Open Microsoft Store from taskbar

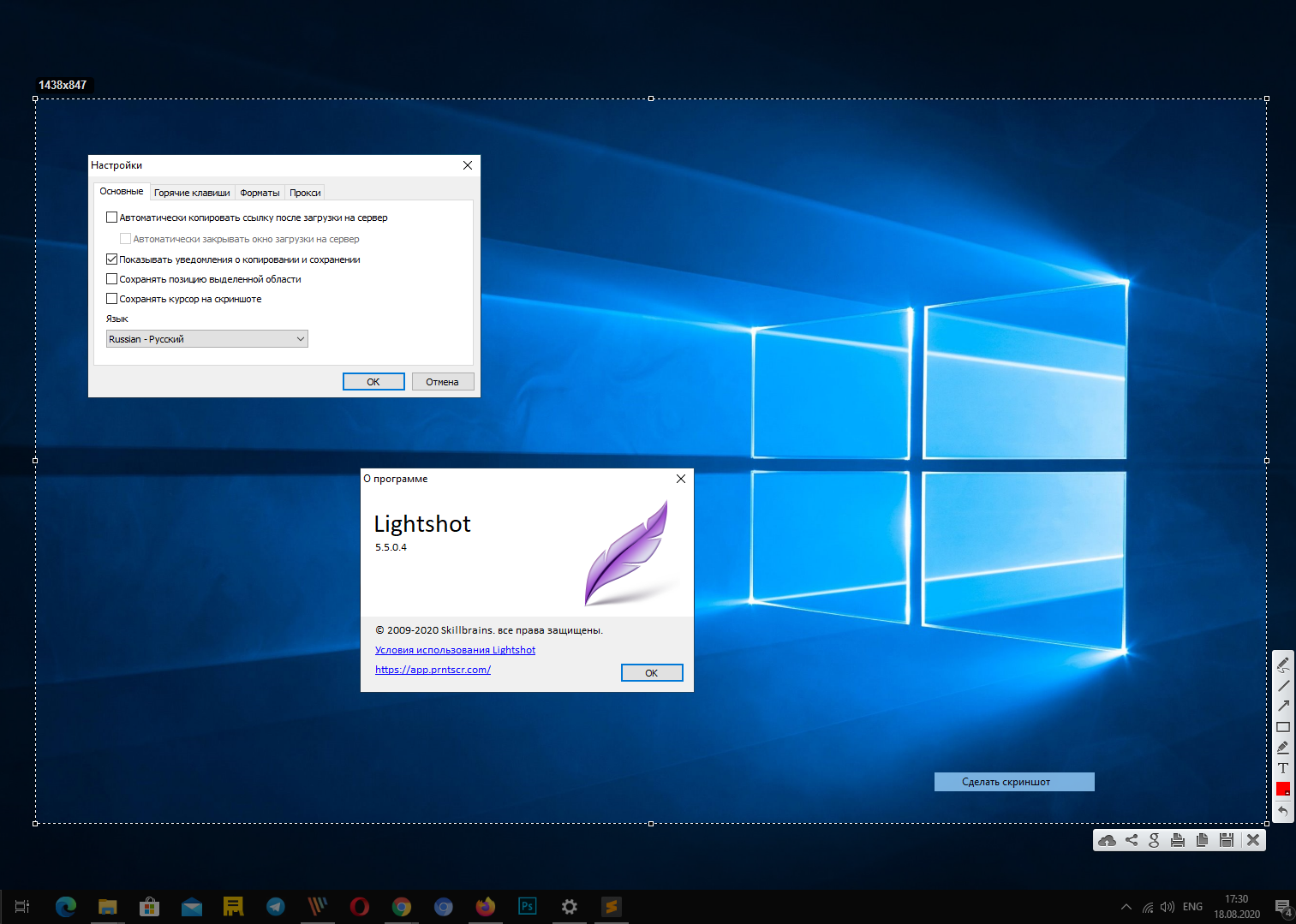click(149, 906)
